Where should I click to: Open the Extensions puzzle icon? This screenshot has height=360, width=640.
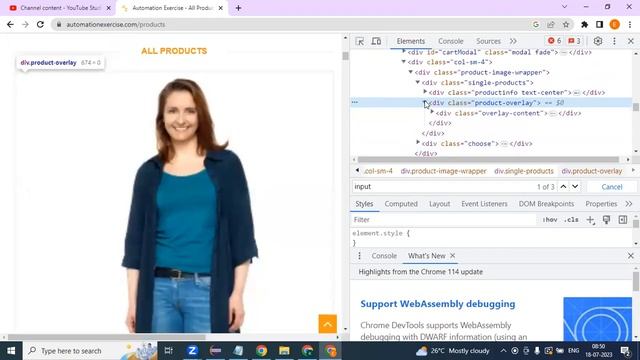coord(584,24)
